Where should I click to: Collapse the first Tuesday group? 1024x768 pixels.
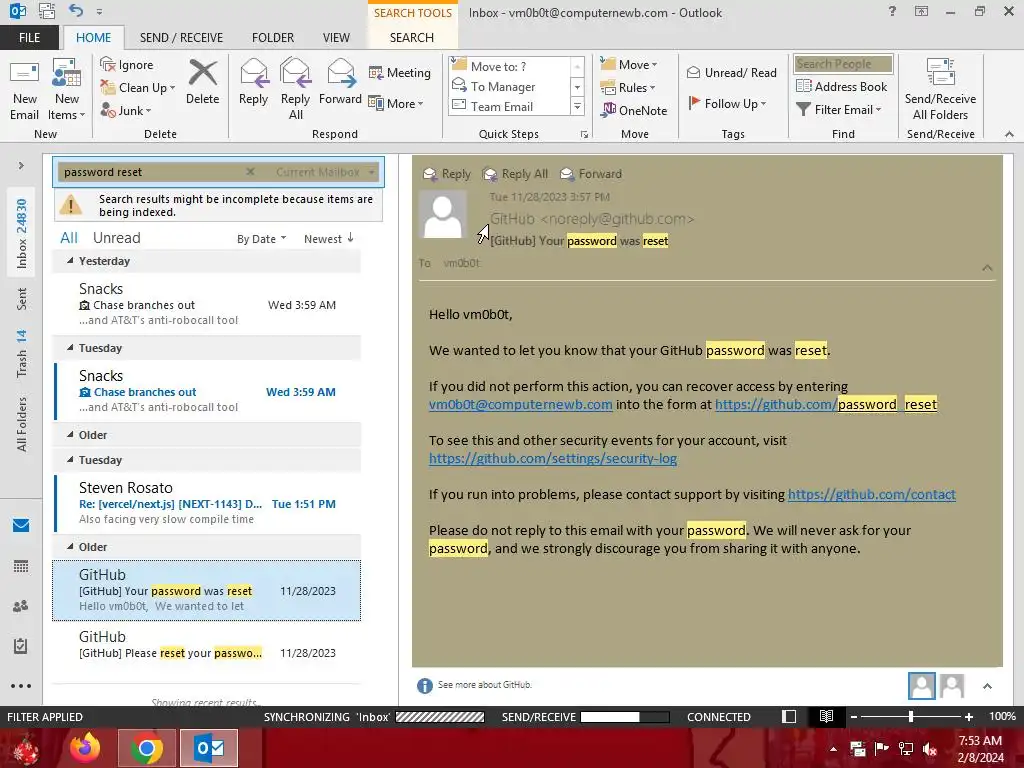tap(70, 347)
